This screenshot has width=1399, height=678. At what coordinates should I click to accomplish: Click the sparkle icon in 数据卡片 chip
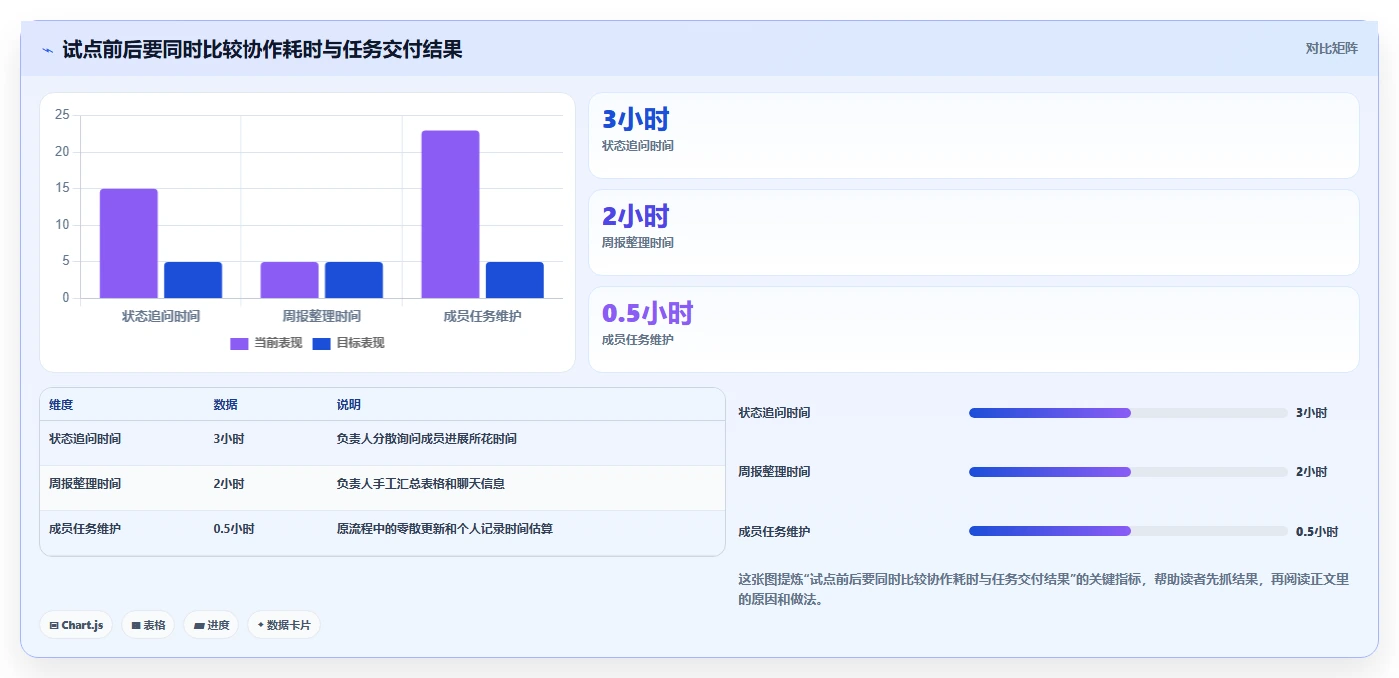point(260,625)
